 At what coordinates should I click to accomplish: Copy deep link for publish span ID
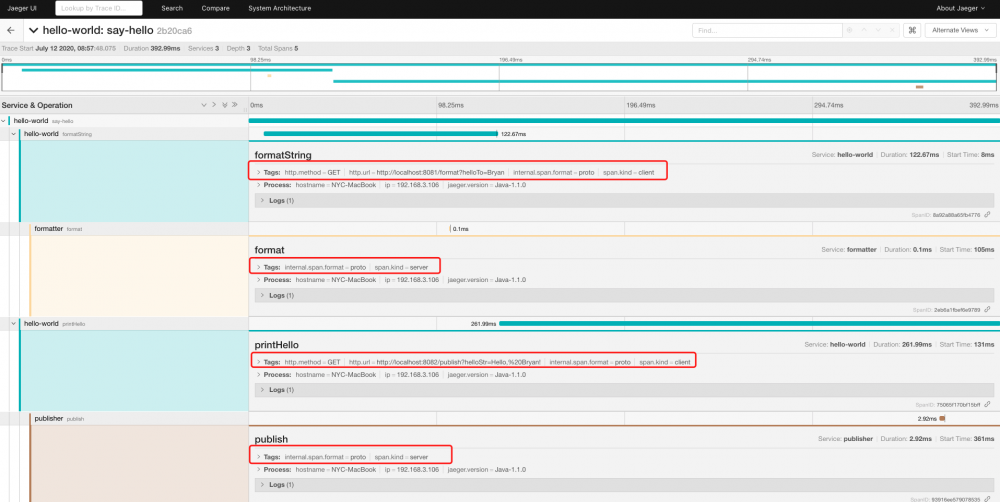tap(987, 499)
